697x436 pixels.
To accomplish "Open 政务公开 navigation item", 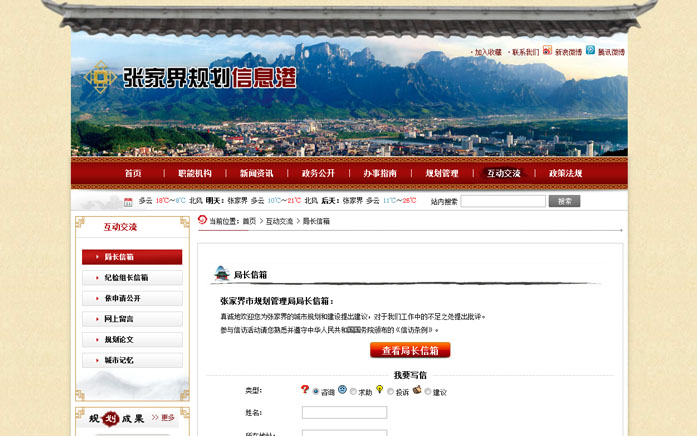I will 318,173.
